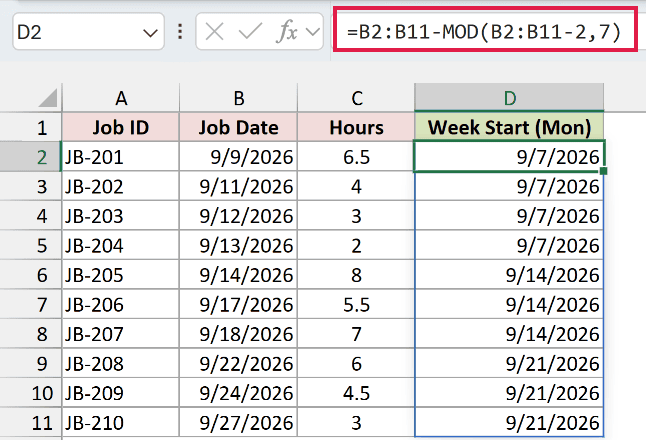Select row 6 header
This screenshot has width=646, height=440.
point(31,275)
